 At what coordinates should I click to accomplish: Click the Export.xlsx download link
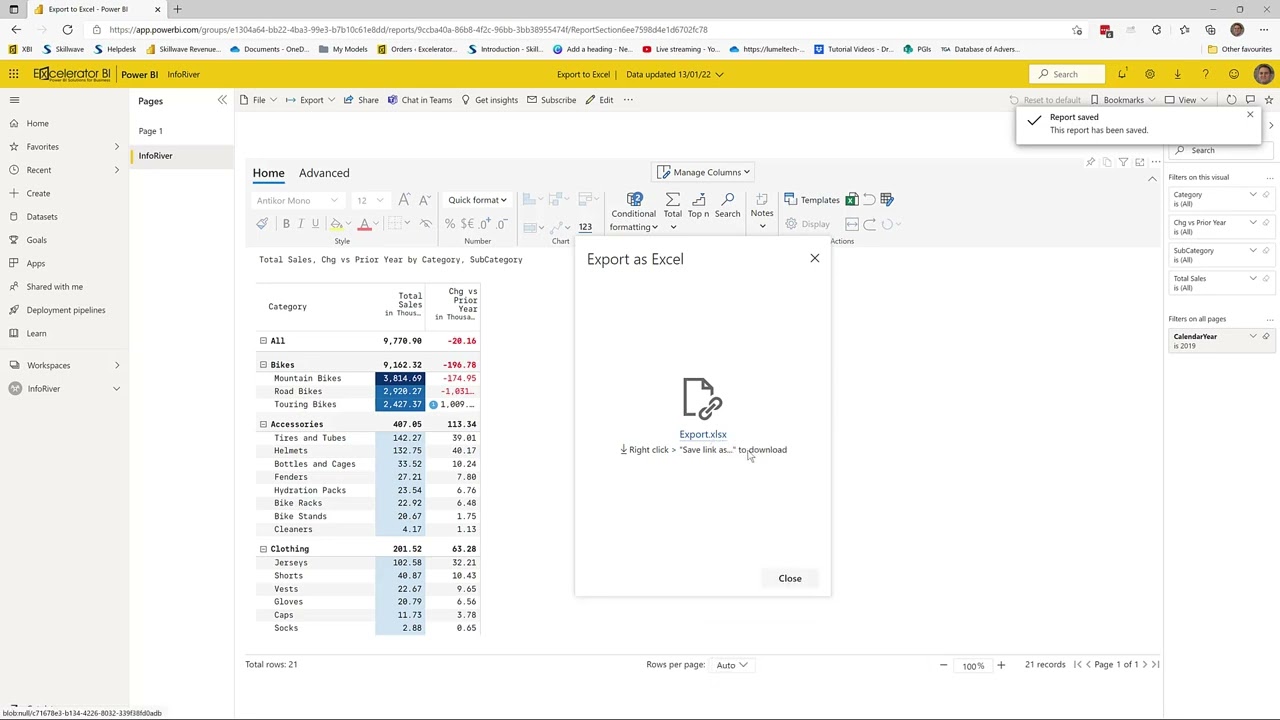pyautogui.click(x=703, y=434)
